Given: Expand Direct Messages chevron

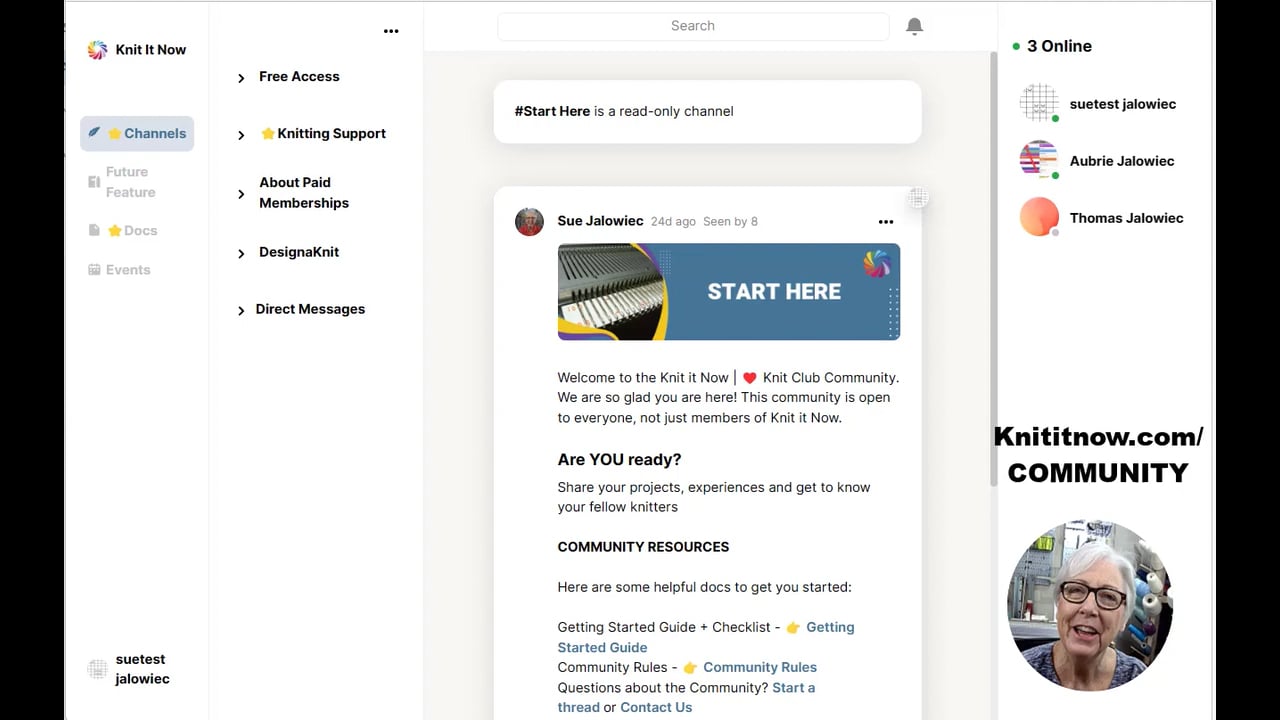Looking at the screenshot, I should (x=241, y=311).
